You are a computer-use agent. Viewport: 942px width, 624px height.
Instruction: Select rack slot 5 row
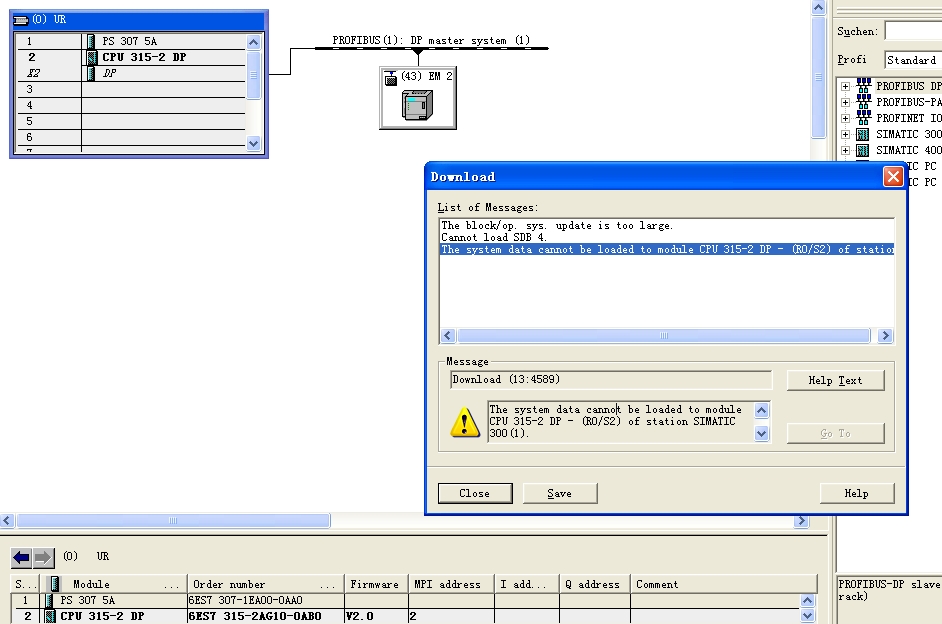click(130, 121)
